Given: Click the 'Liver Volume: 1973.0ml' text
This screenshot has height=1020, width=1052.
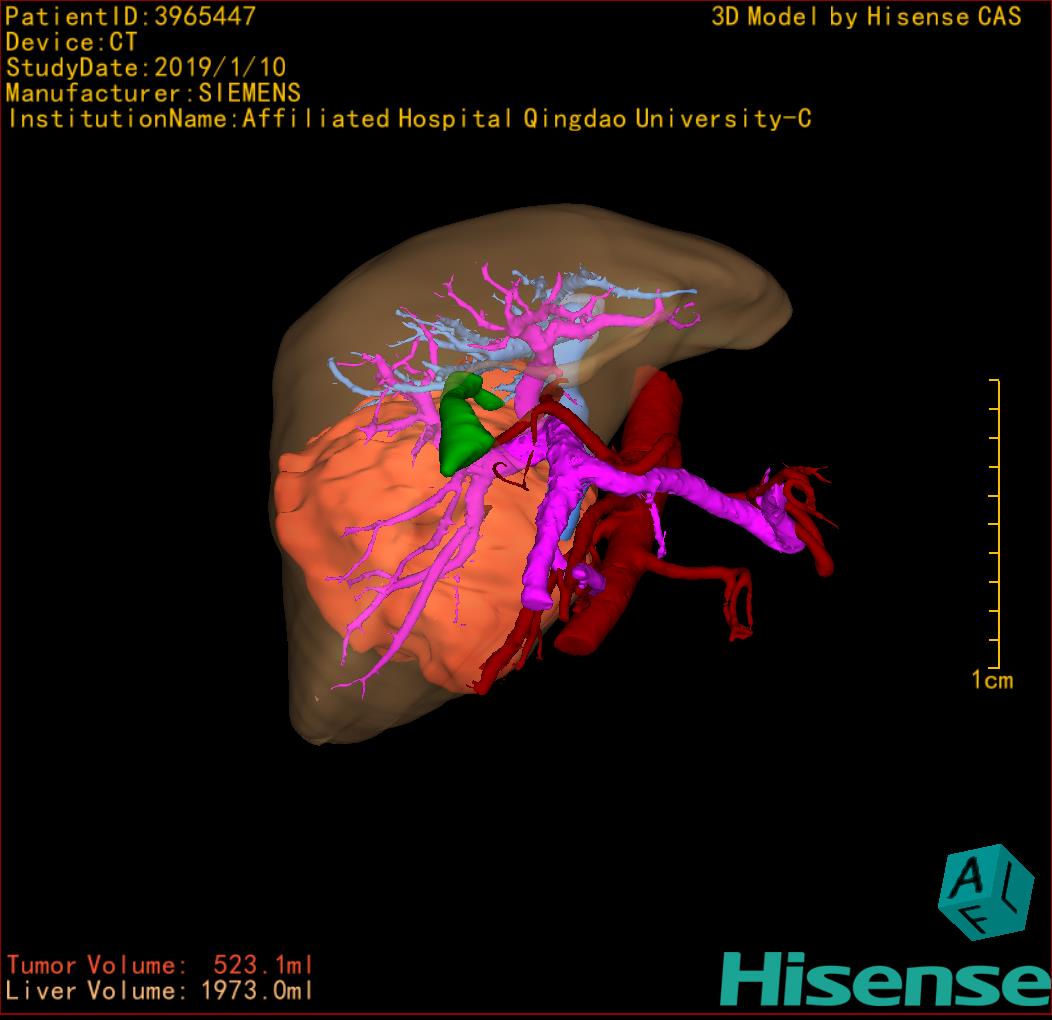Looking at the screenshot, I should pos(159,990).
